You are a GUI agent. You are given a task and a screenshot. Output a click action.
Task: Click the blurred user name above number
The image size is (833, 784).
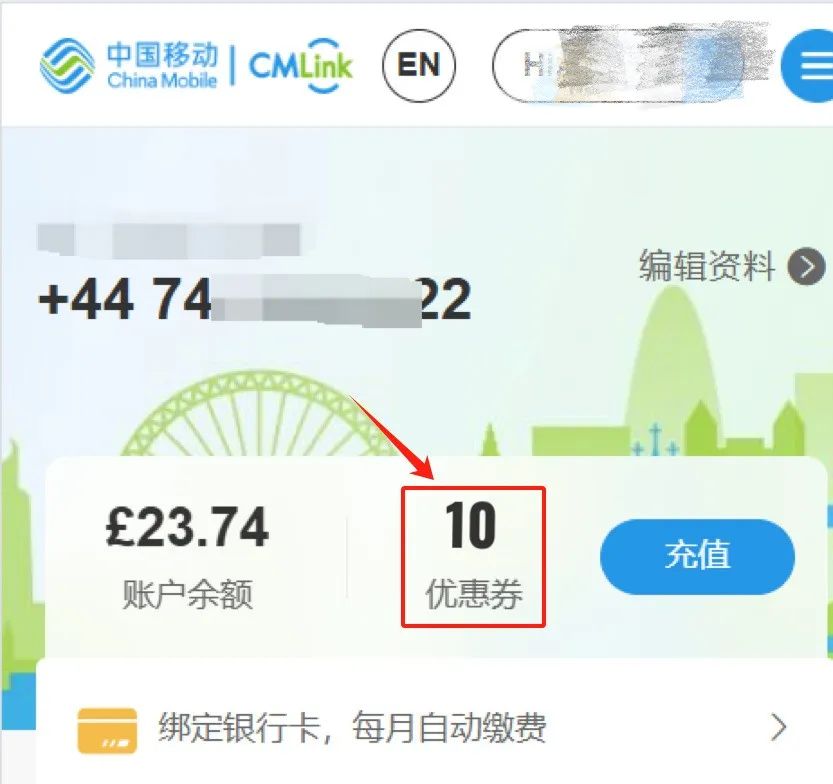169,240
